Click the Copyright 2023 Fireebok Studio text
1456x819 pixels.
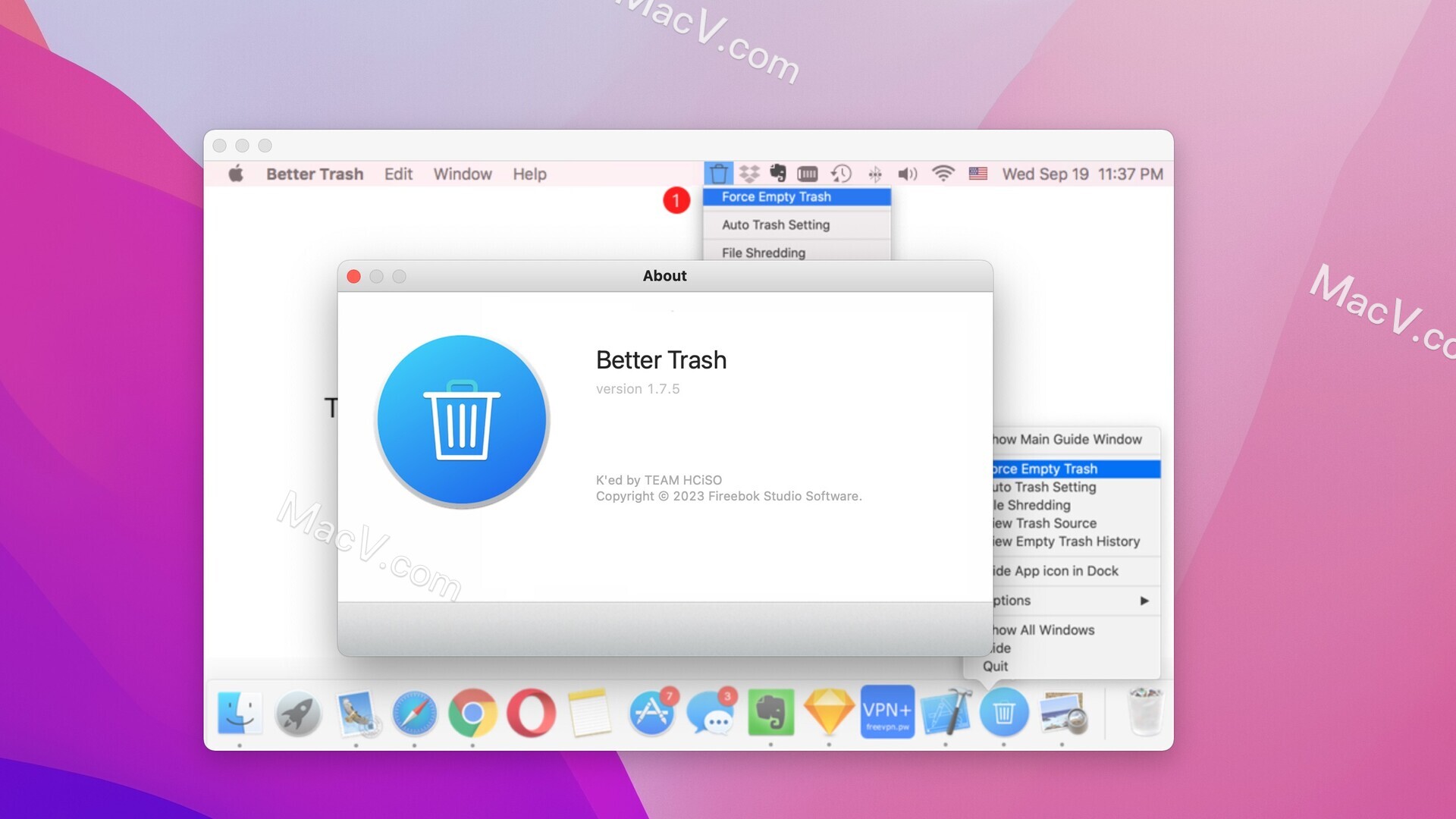729,497
